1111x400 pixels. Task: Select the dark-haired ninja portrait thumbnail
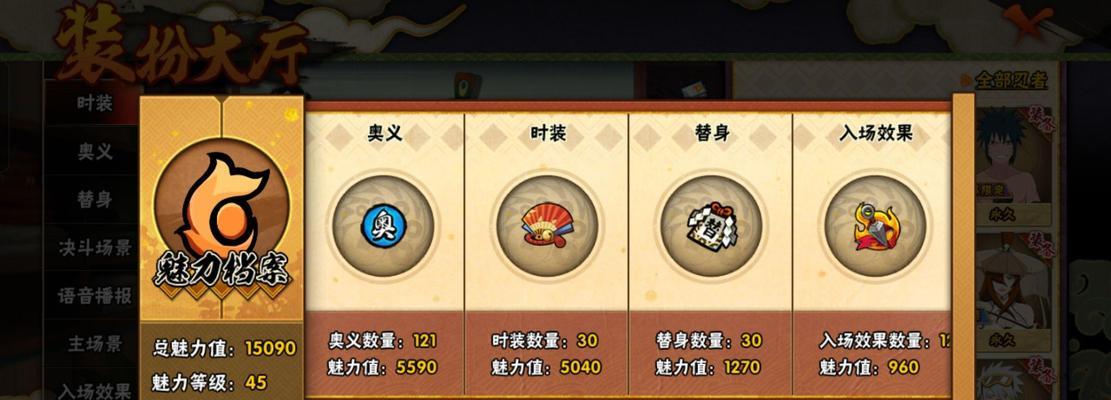coord(1014,164)
